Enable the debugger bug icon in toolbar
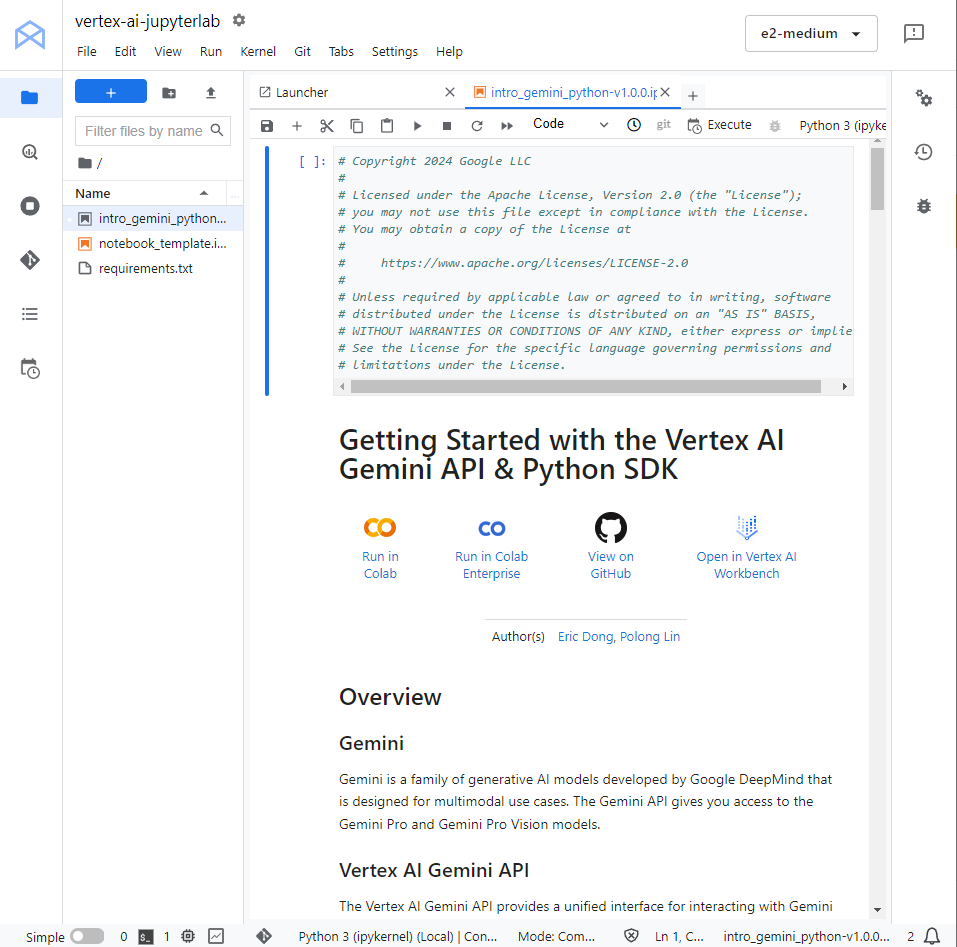The image size is (957, 947). (x=775, y=126)
